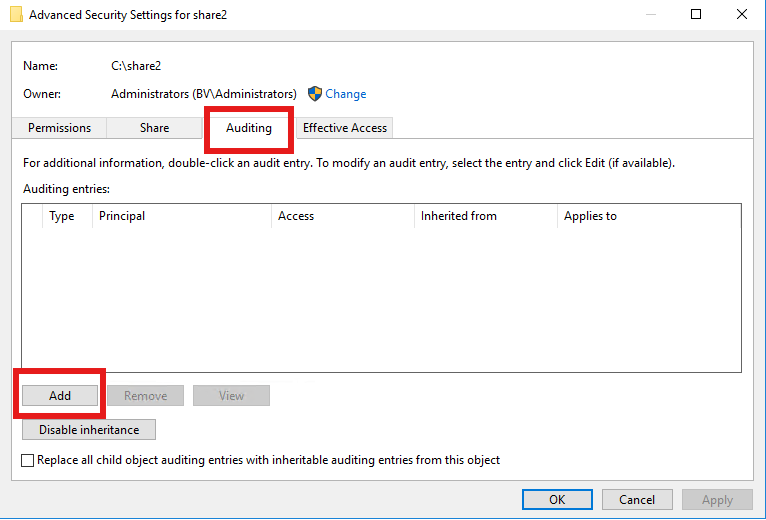This screenshot has width=766, height=520.
Task: Select the Auditing tab
Action: pyautogui.click(x=248, y=128)
